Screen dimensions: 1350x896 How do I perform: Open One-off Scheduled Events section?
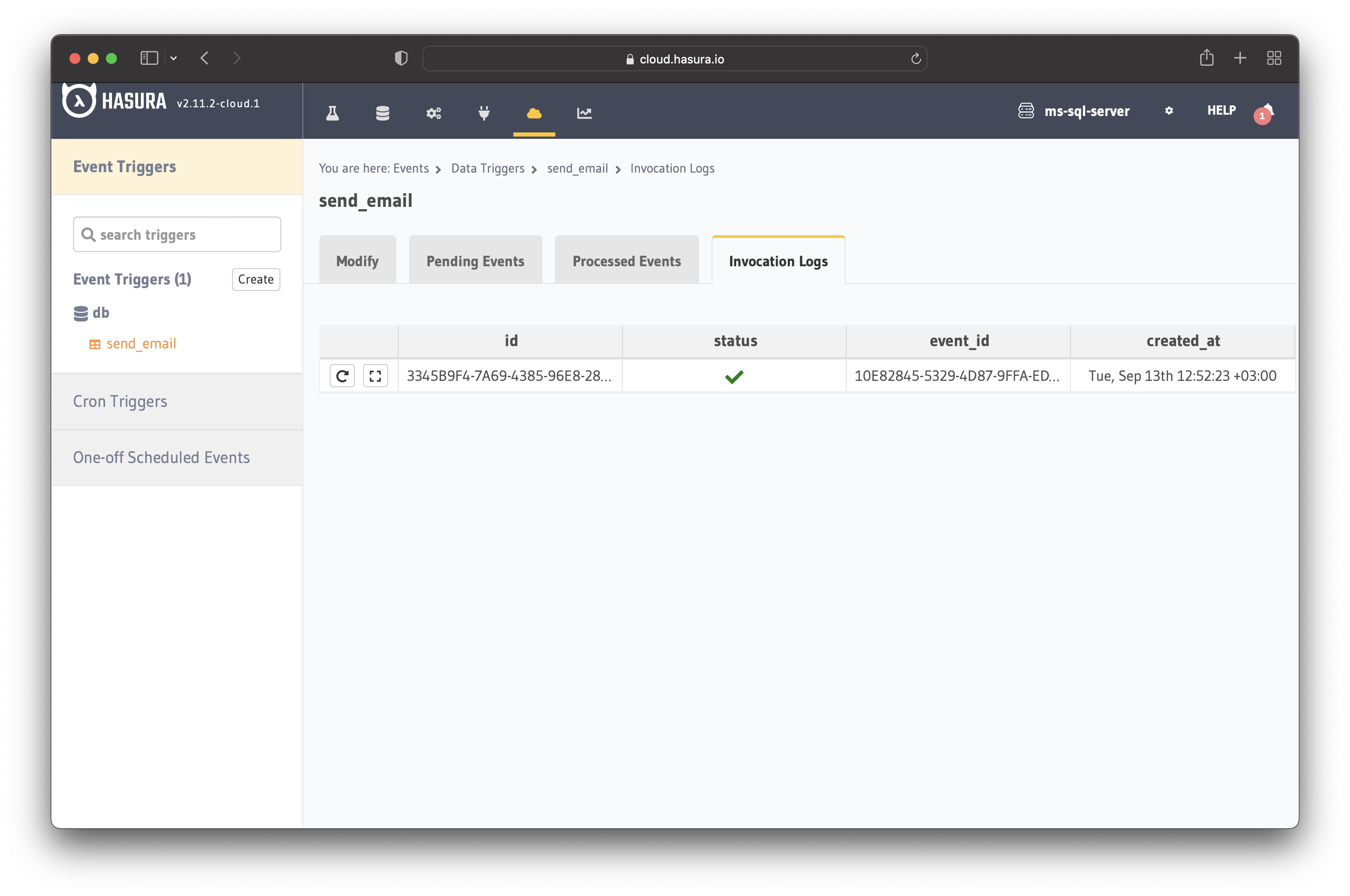pyautogui.click(x=161, y=458)
